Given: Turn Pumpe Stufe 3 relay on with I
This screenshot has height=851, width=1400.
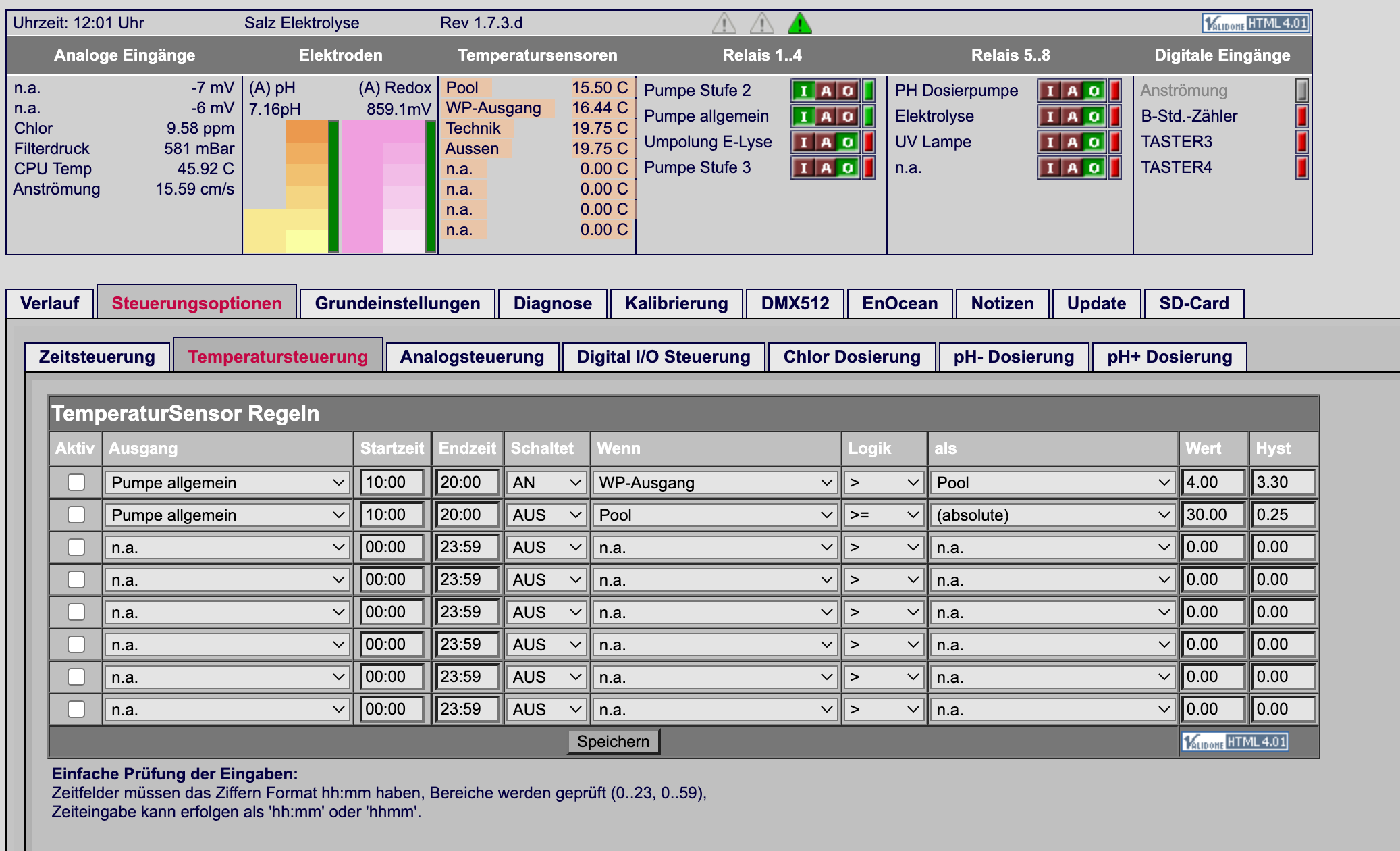Looking at the screenshot, I should [x=803, y=167].
